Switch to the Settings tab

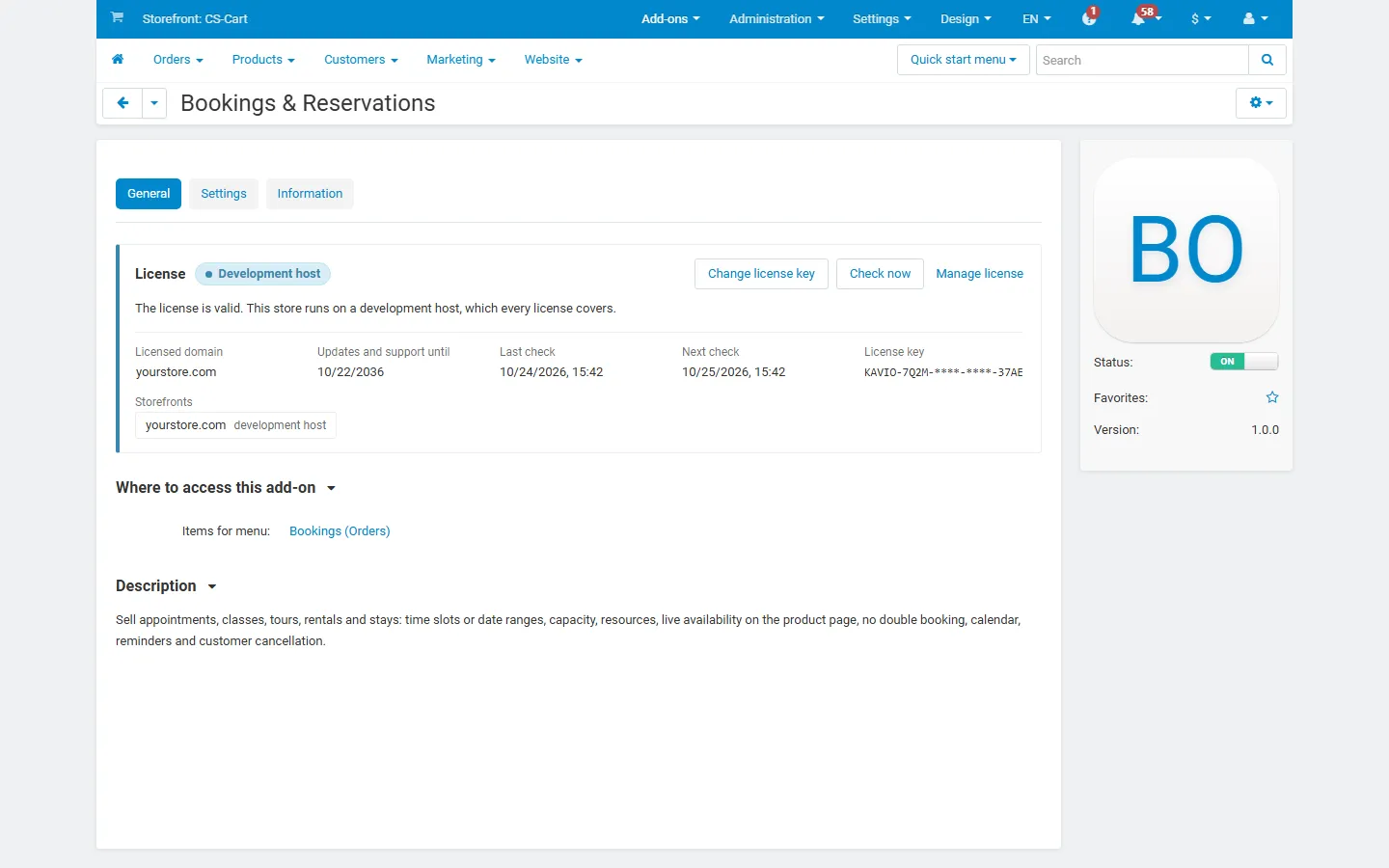[x=224, y=194]
